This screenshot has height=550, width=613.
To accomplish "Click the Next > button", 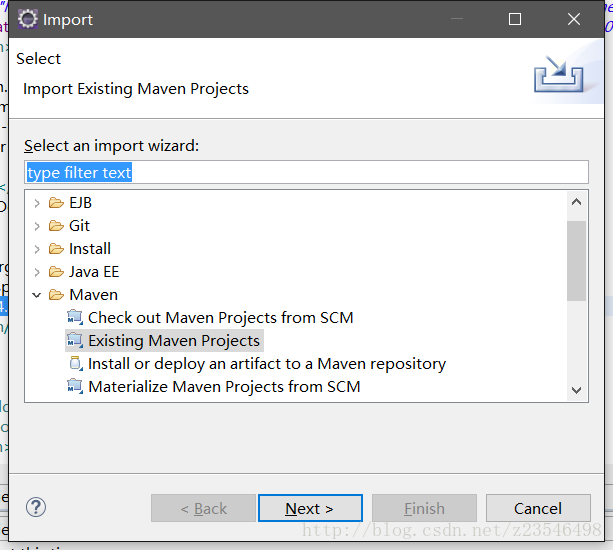I will tap(310, 508).
